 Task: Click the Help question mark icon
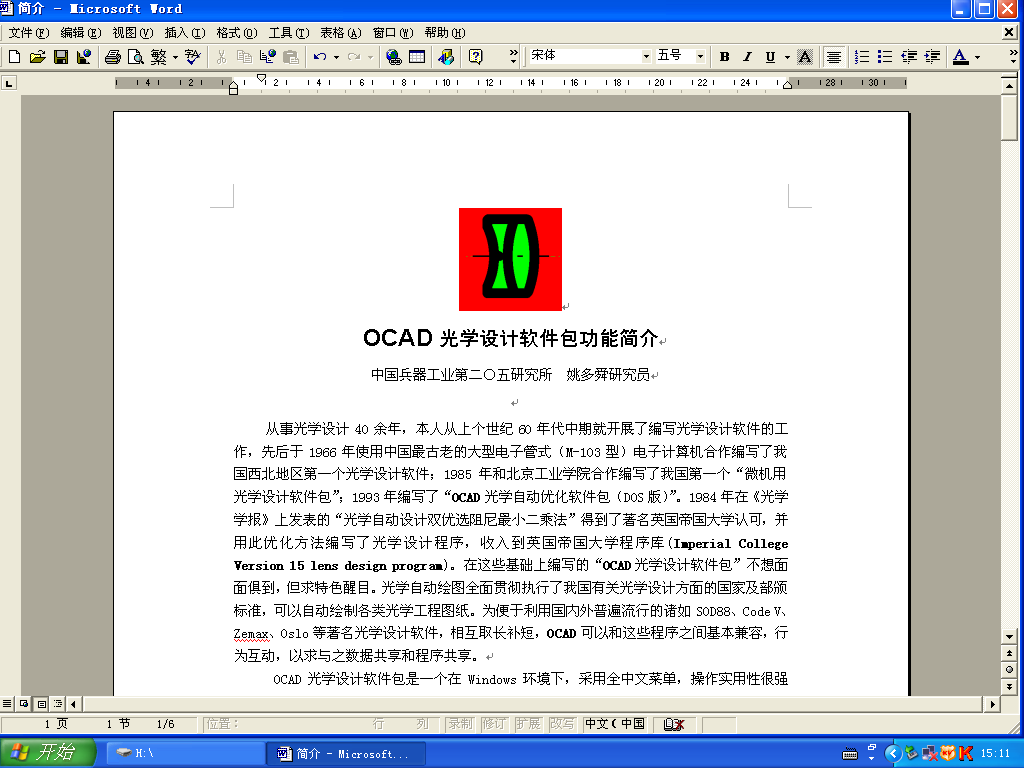coord(475,57)
